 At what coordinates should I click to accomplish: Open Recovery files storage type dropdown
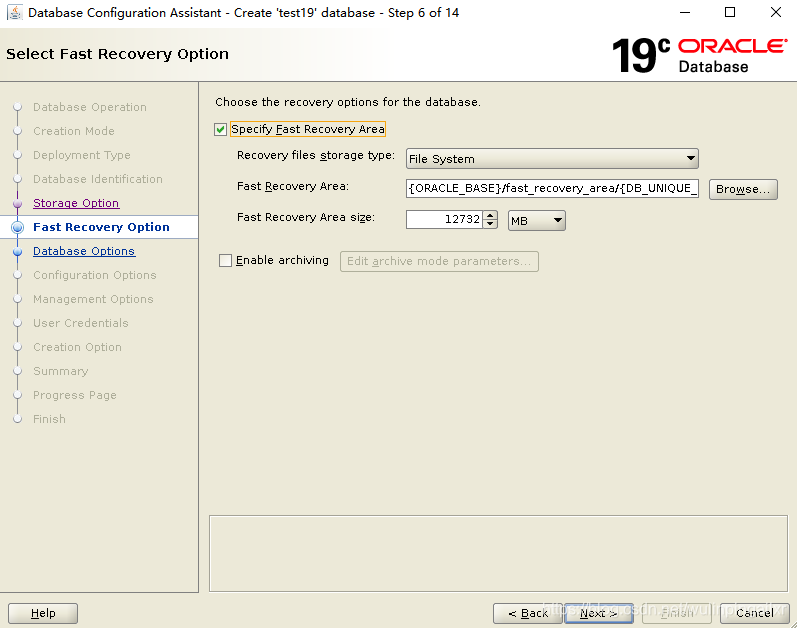(552, 159)
